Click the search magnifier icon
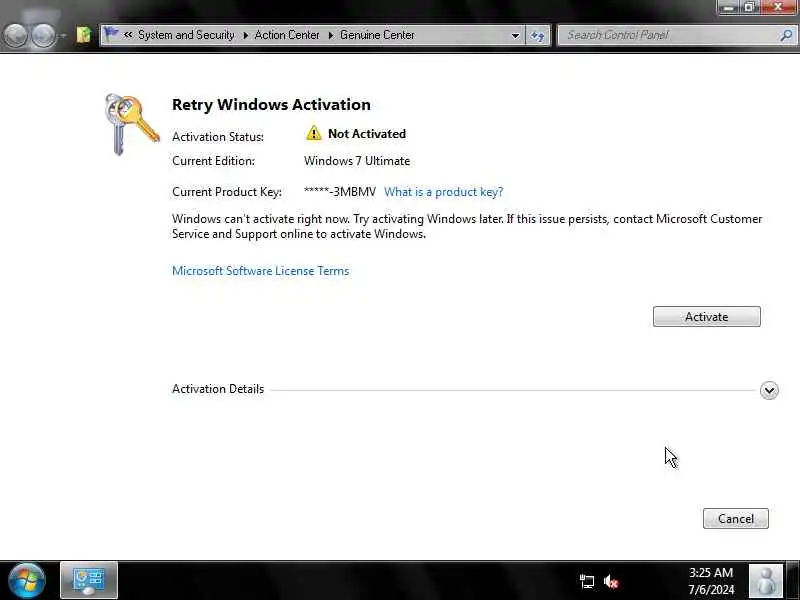 click(786, 35)
